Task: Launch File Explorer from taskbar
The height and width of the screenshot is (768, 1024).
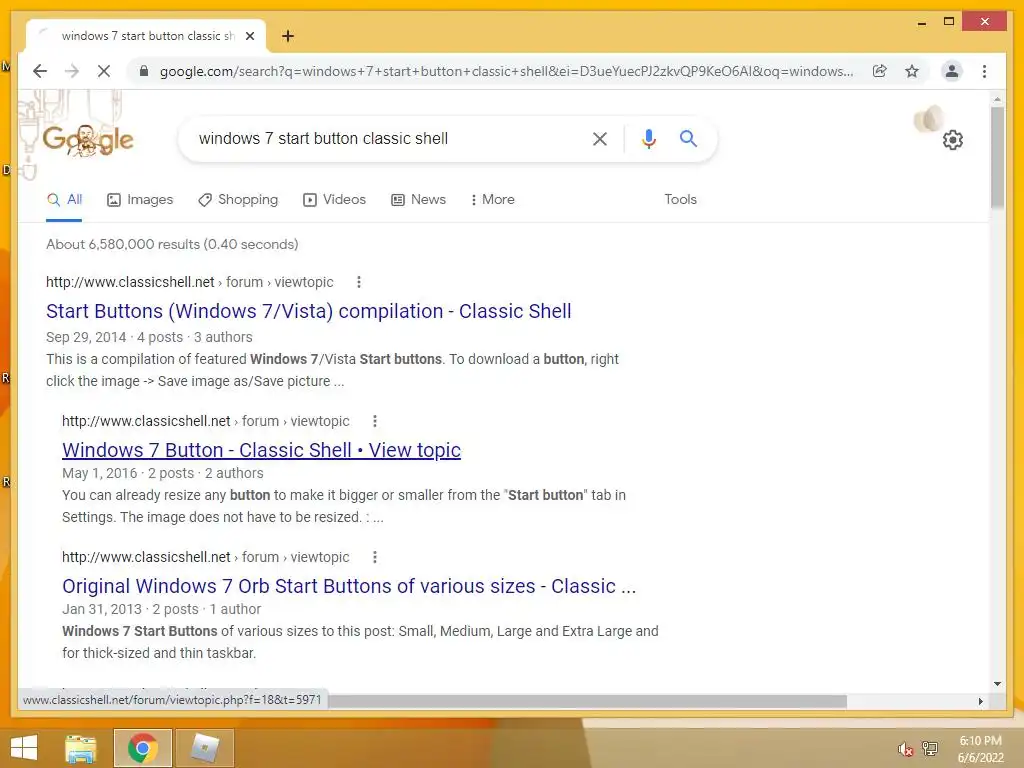Action: click(81, 748)
